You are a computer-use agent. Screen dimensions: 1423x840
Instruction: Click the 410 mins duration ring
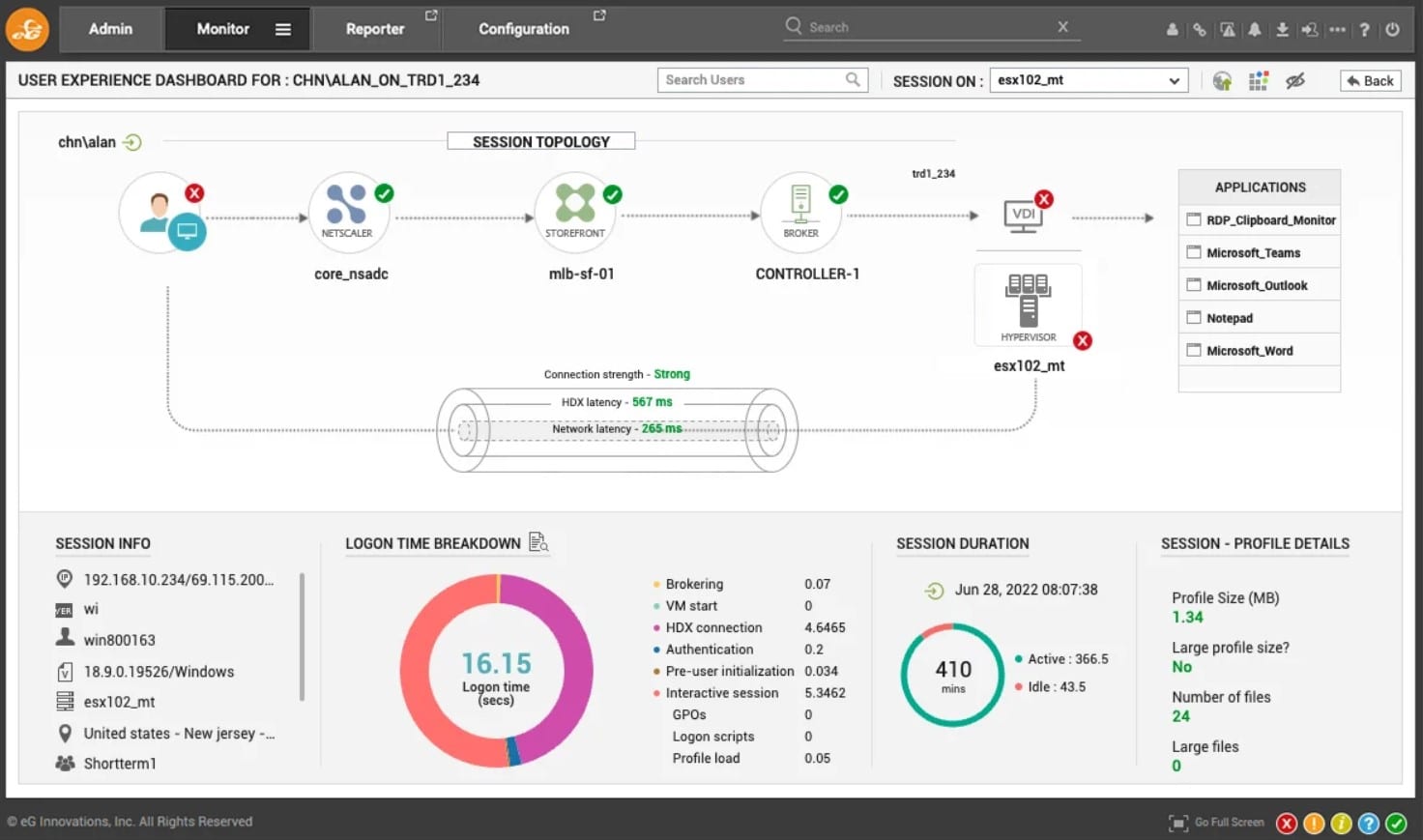point(953,675)
